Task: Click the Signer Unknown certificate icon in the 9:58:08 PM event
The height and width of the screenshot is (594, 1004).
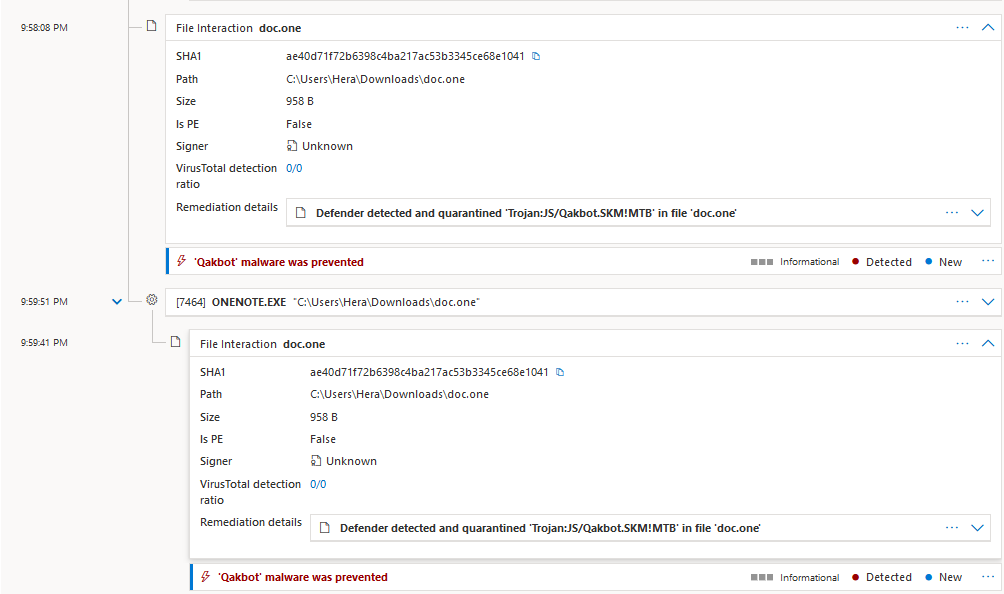Action: coord(292,146)
